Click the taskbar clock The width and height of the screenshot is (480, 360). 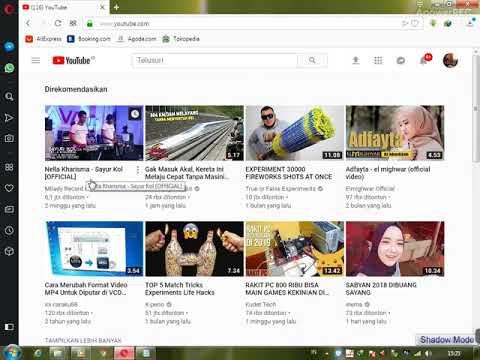(x=454, y=353)
